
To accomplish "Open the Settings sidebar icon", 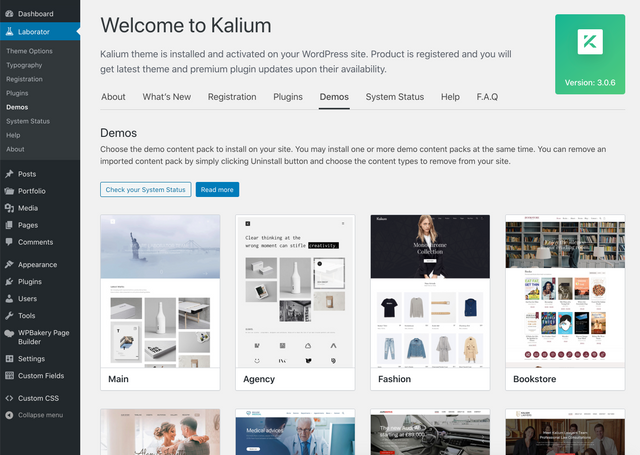I will tap(9, 359).
